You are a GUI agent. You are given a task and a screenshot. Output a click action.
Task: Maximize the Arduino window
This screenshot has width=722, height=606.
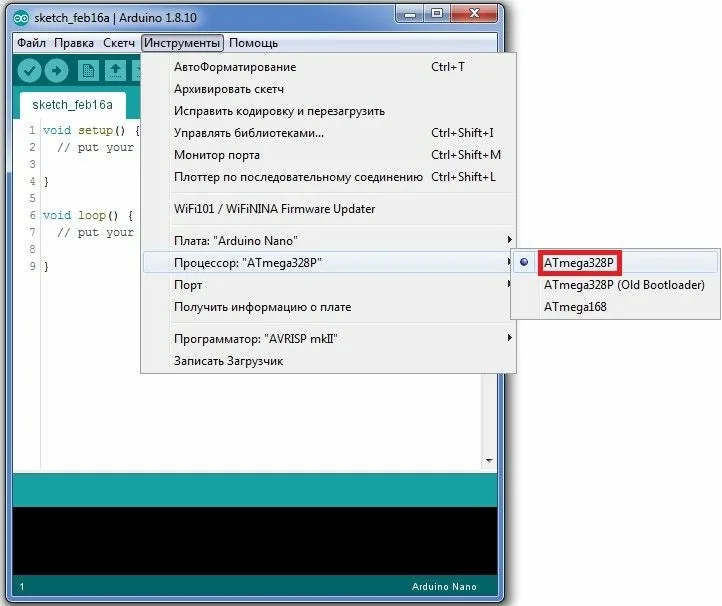[437, 14]
